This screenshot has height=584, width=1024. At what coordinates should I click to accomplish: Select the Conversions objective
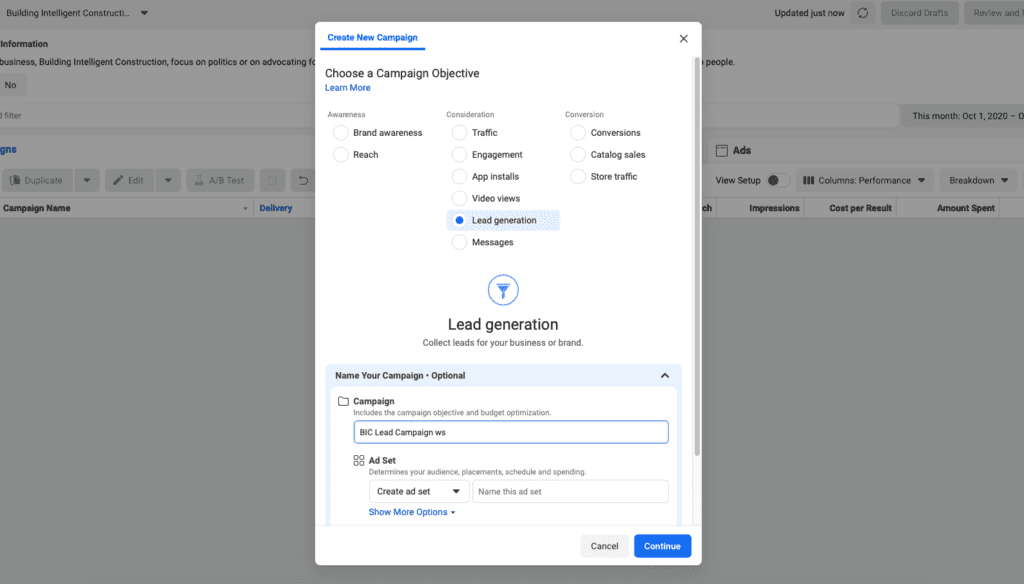coord(577,132)
